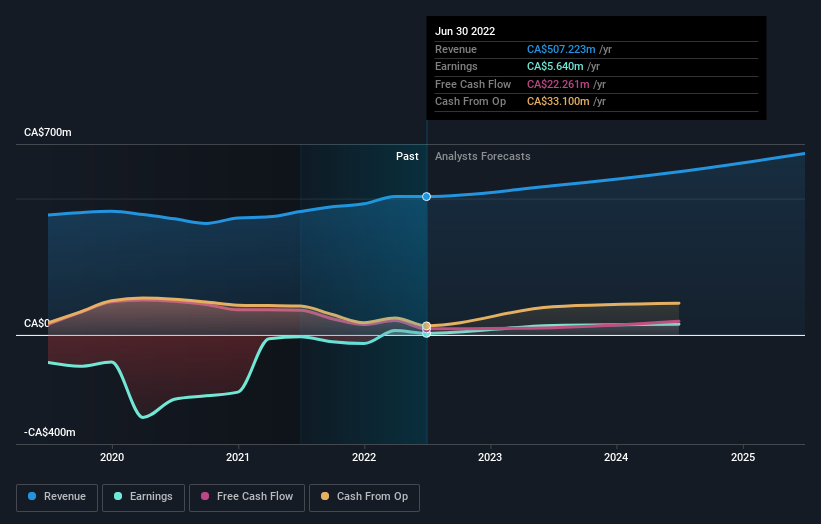
Task: Toggle the Revenue legend series
Action: click(x=57, y=497)
